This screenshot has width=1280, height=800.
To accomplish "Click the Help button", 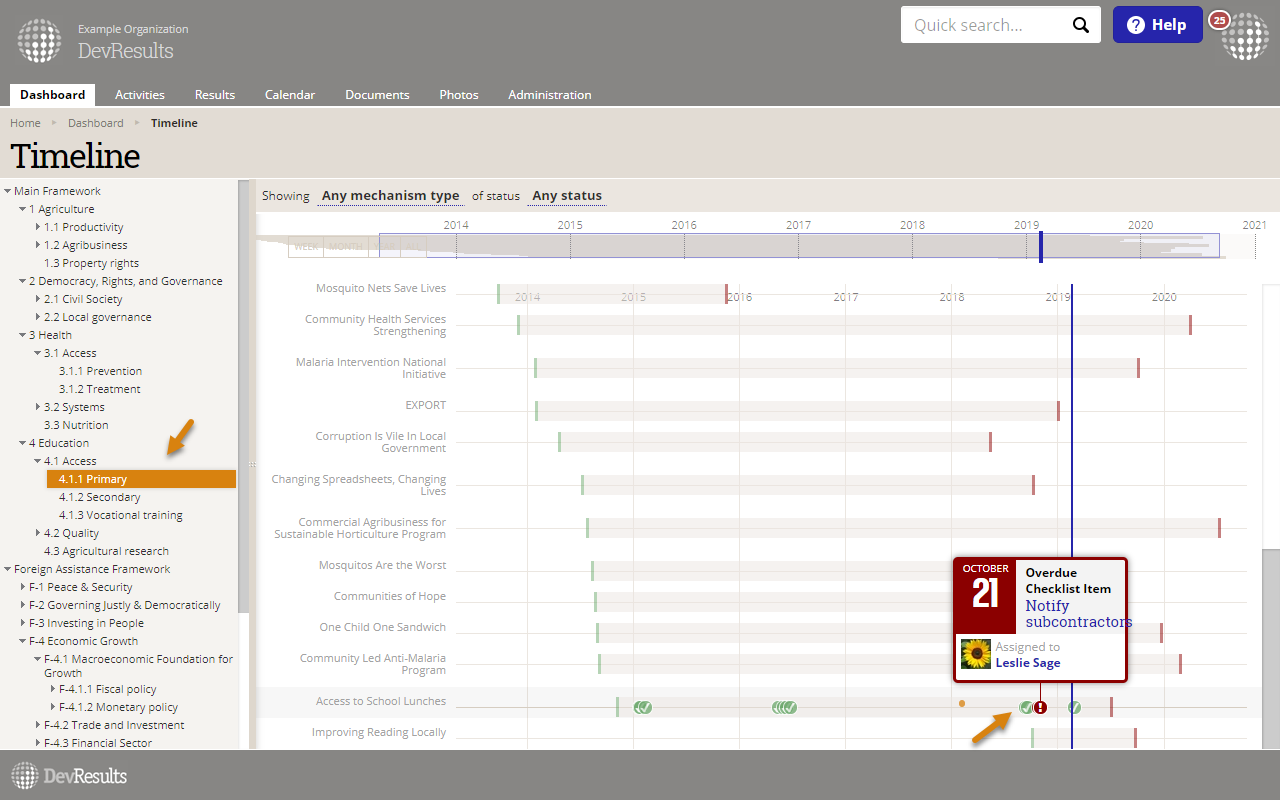I will pos(1158,25).
